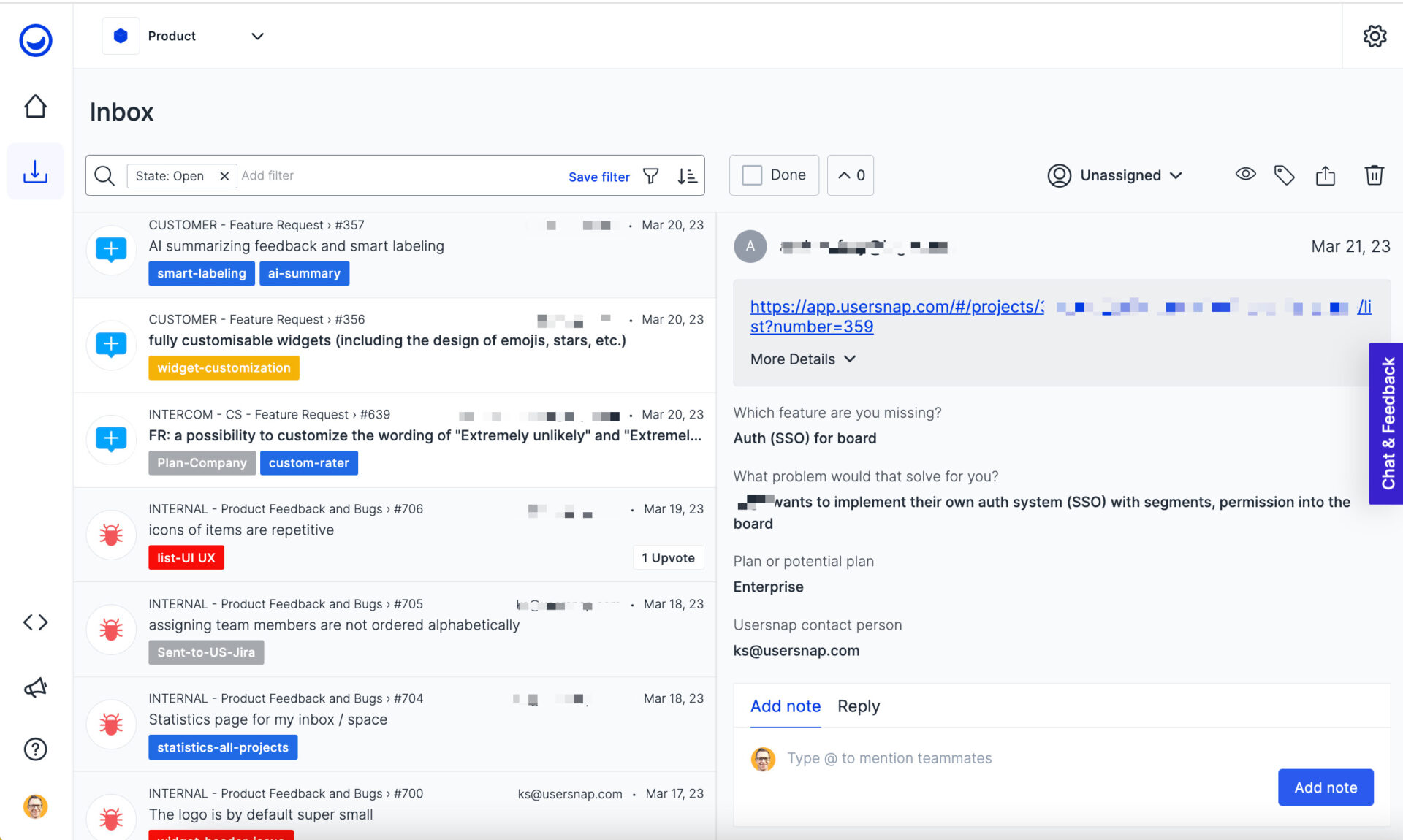Click the Usersnap logo in top left
The width and height of the screenshot is (1403, 840).
coord(34,40)
